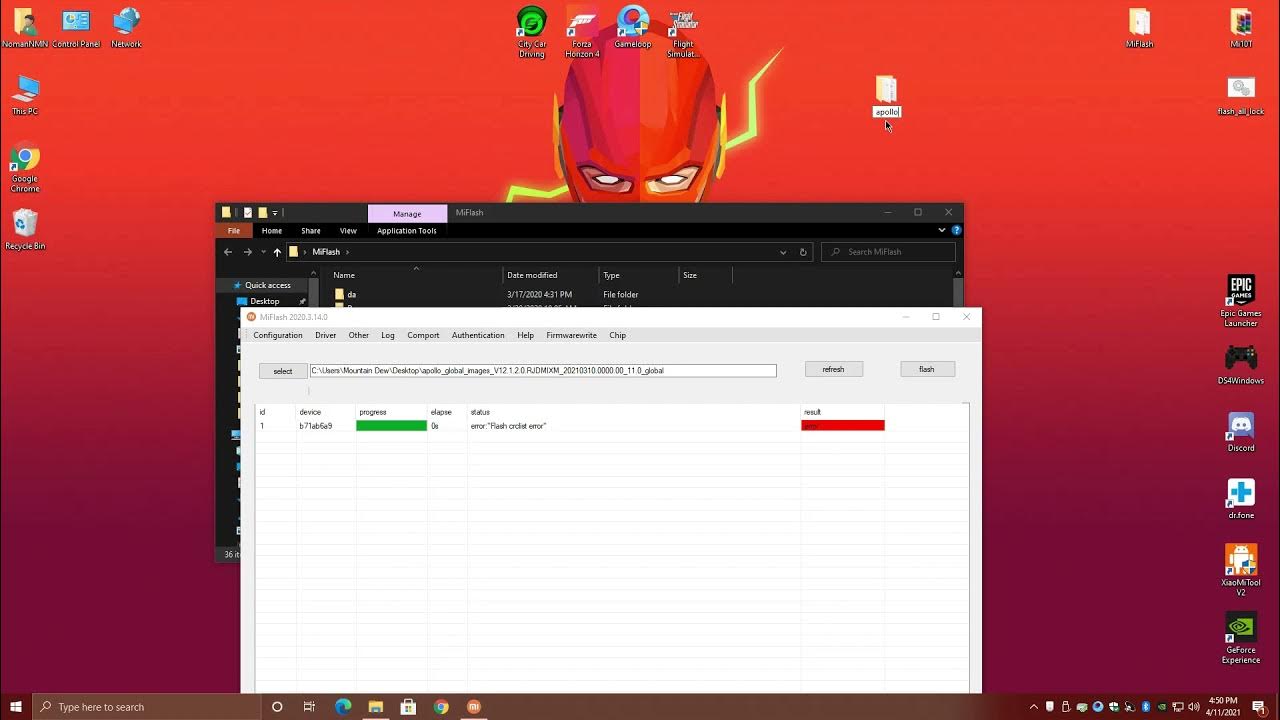Select the flash_all_lock desktop file
The height and width of the screenshot is (720, 1280).
pyautogui.click(x=1241, y=96)
